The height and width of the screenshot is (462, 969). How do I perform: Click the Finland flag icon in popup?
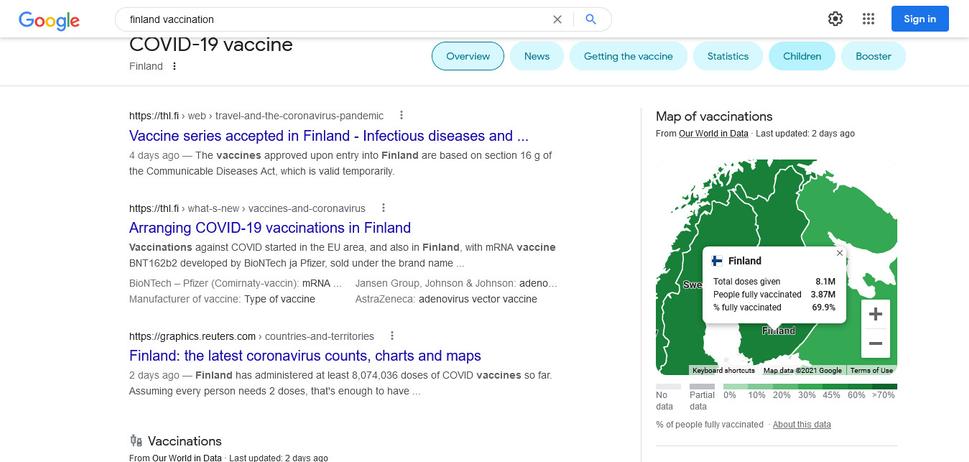(717, 261)
